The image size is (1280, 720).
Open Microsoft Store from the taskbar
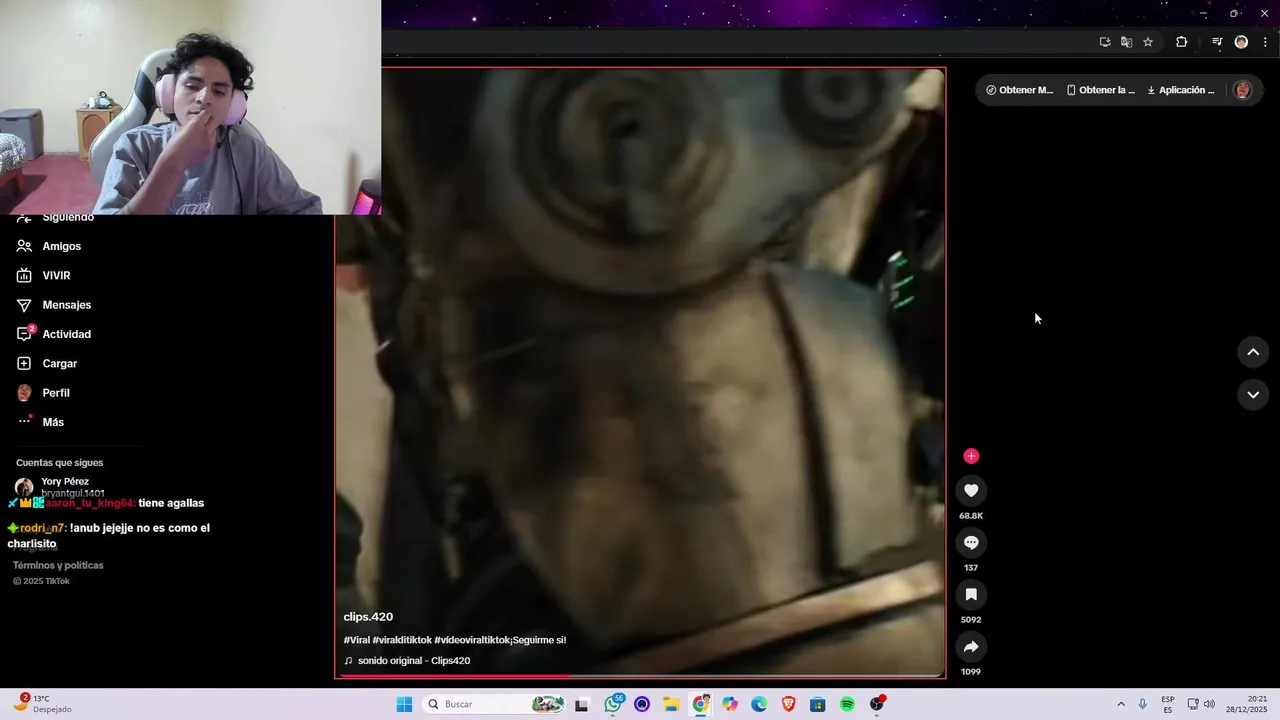[x=817, y=704]
